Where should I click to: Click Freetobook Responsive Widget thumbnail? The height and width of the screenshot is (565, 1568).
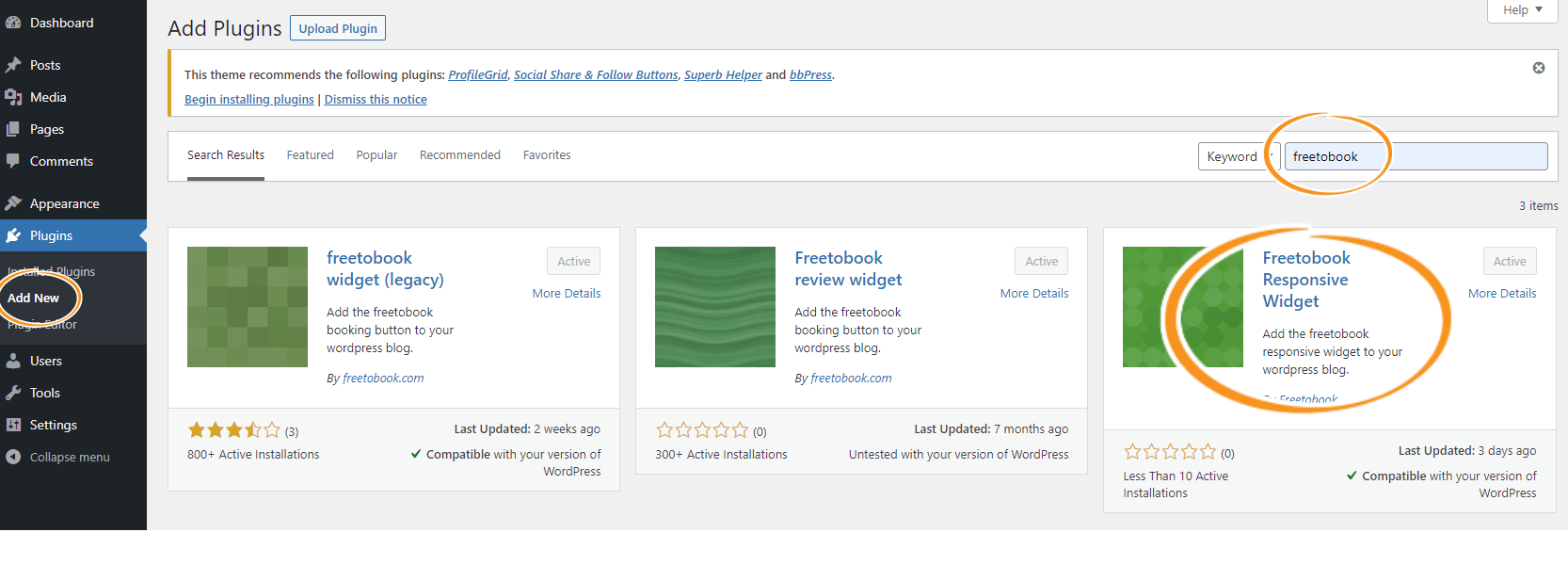click(x=1183, y=307)
